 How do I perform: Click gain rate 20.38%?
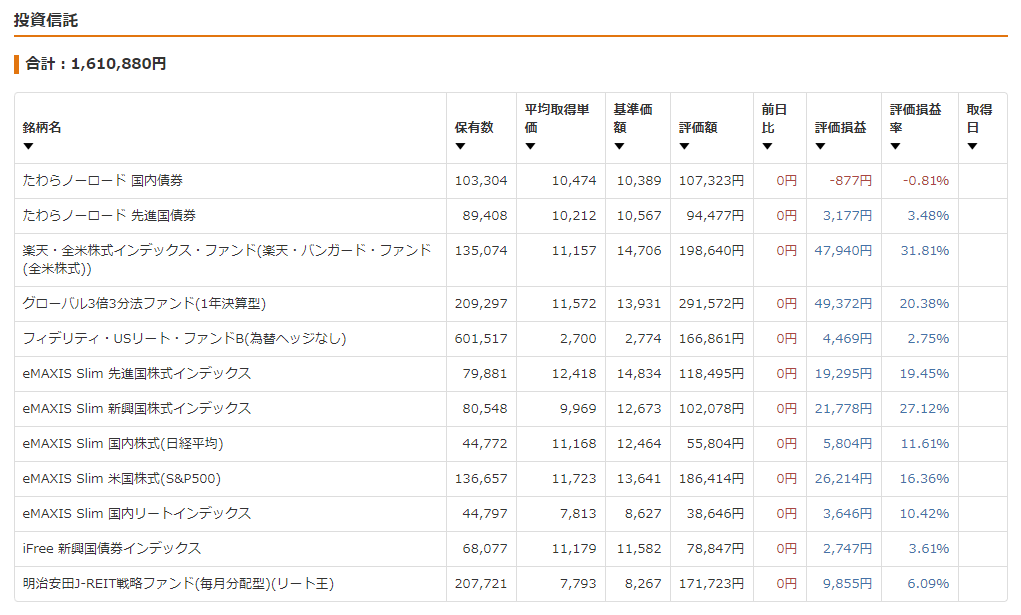925,304
